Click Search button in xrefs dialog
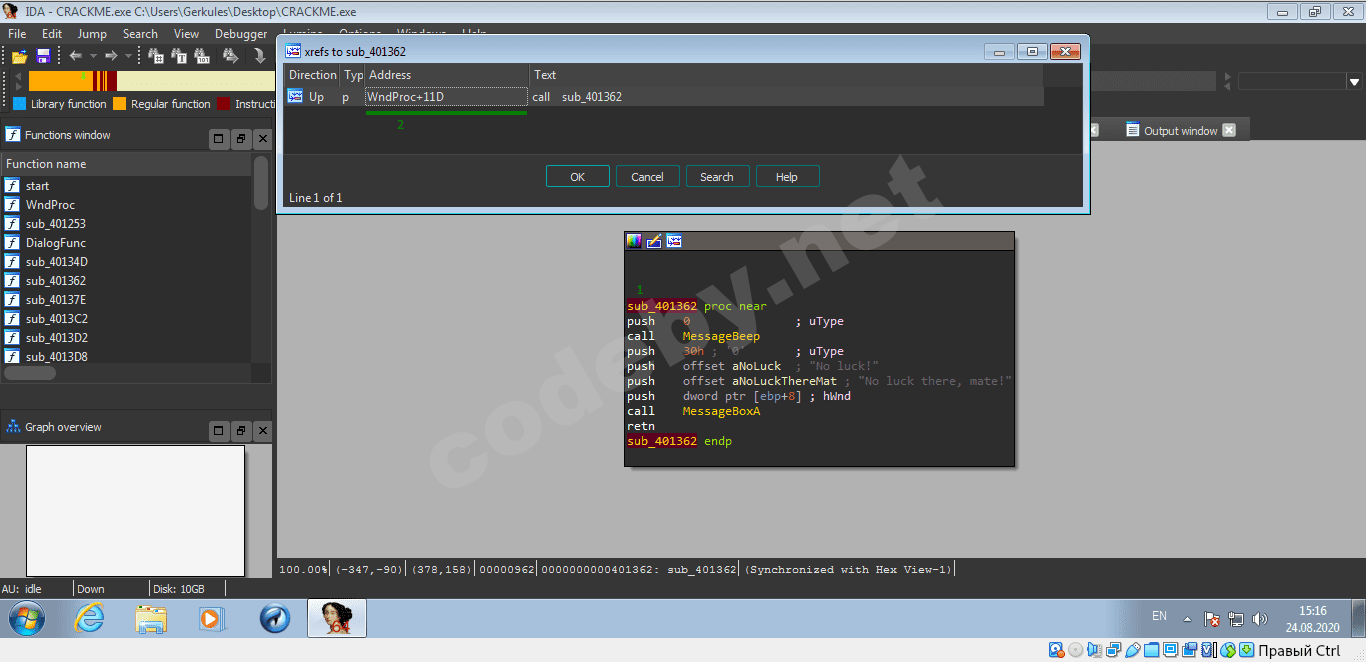Viewport: 1366px width, 662px height. point(717,177)
